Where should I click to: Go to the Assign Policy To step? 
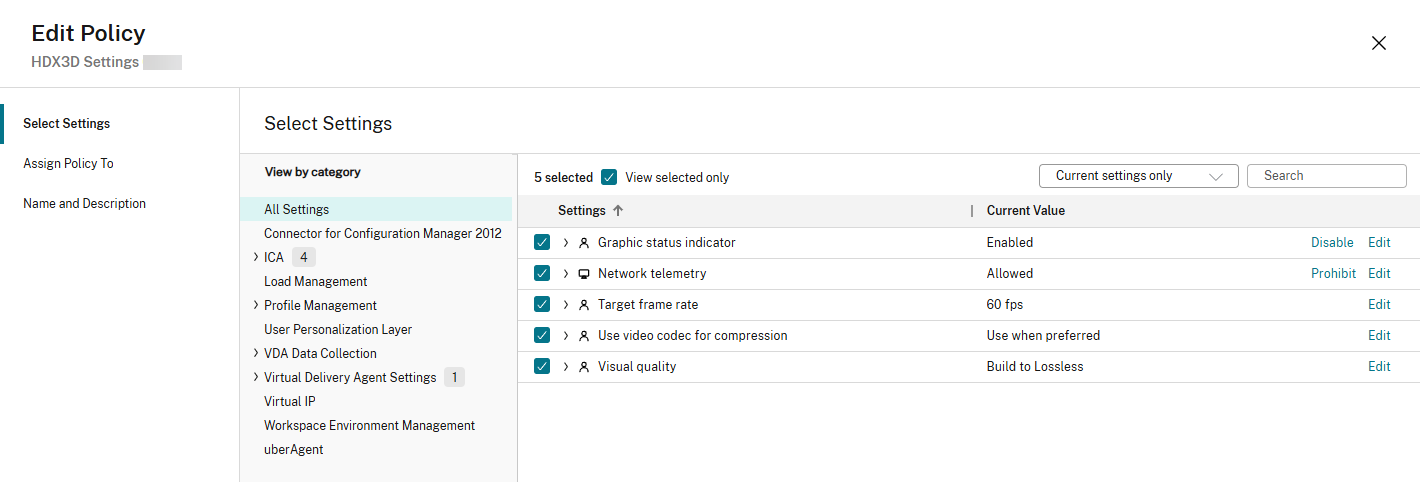point(68,164)
